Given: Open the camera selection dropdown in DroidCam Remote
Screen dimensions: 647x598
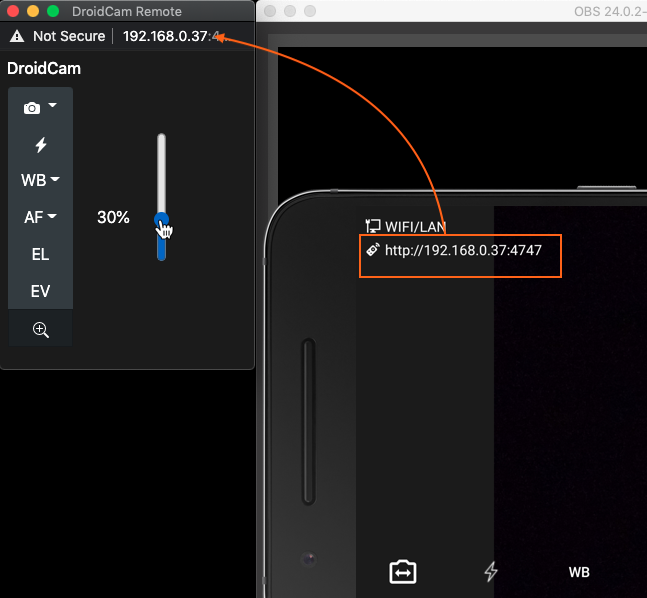Looking at the screenshot, I should pos(40,107).
